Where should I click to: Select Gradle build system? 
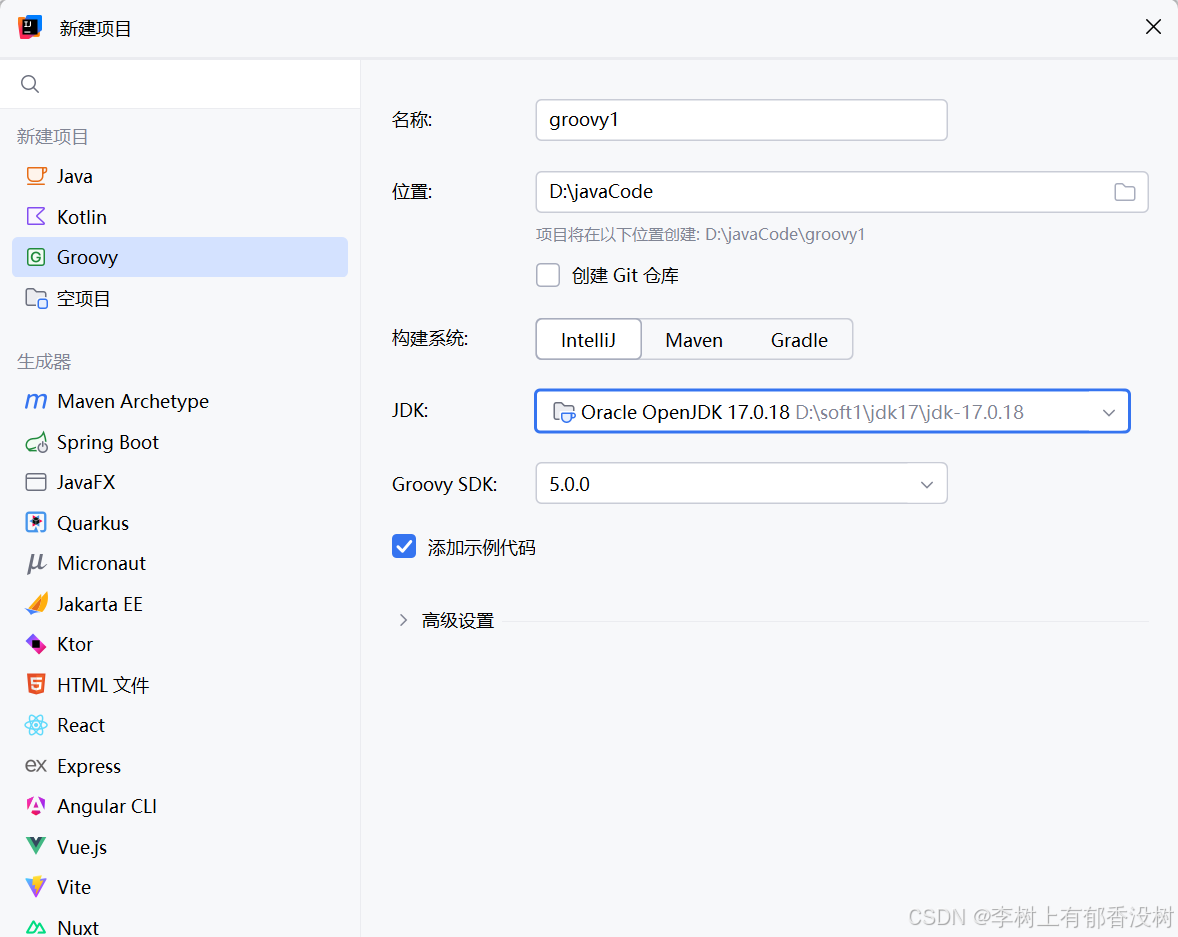click(x=799, y=340)
